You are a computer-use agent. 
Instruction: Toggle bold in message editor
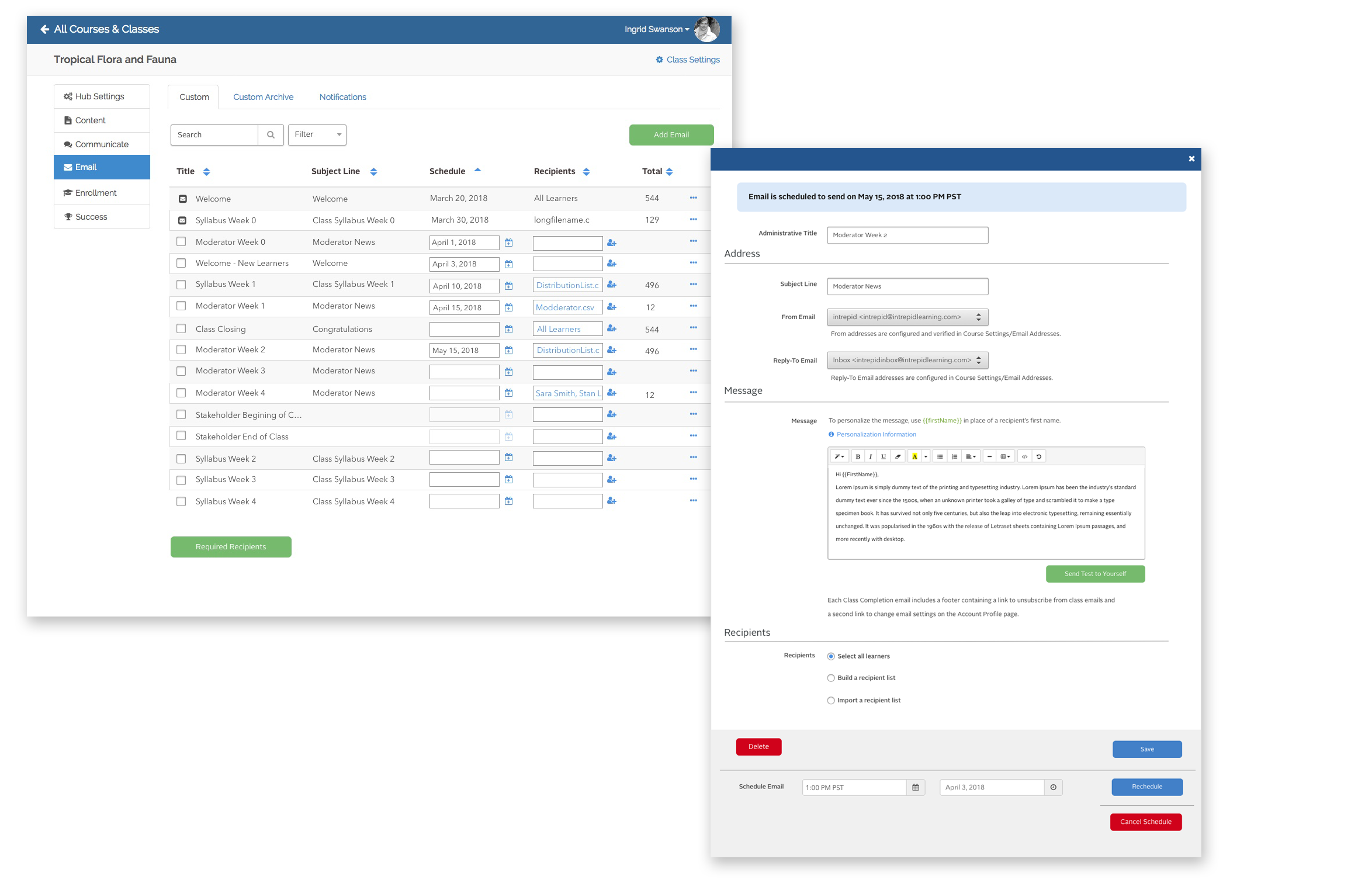pos(858,456)
